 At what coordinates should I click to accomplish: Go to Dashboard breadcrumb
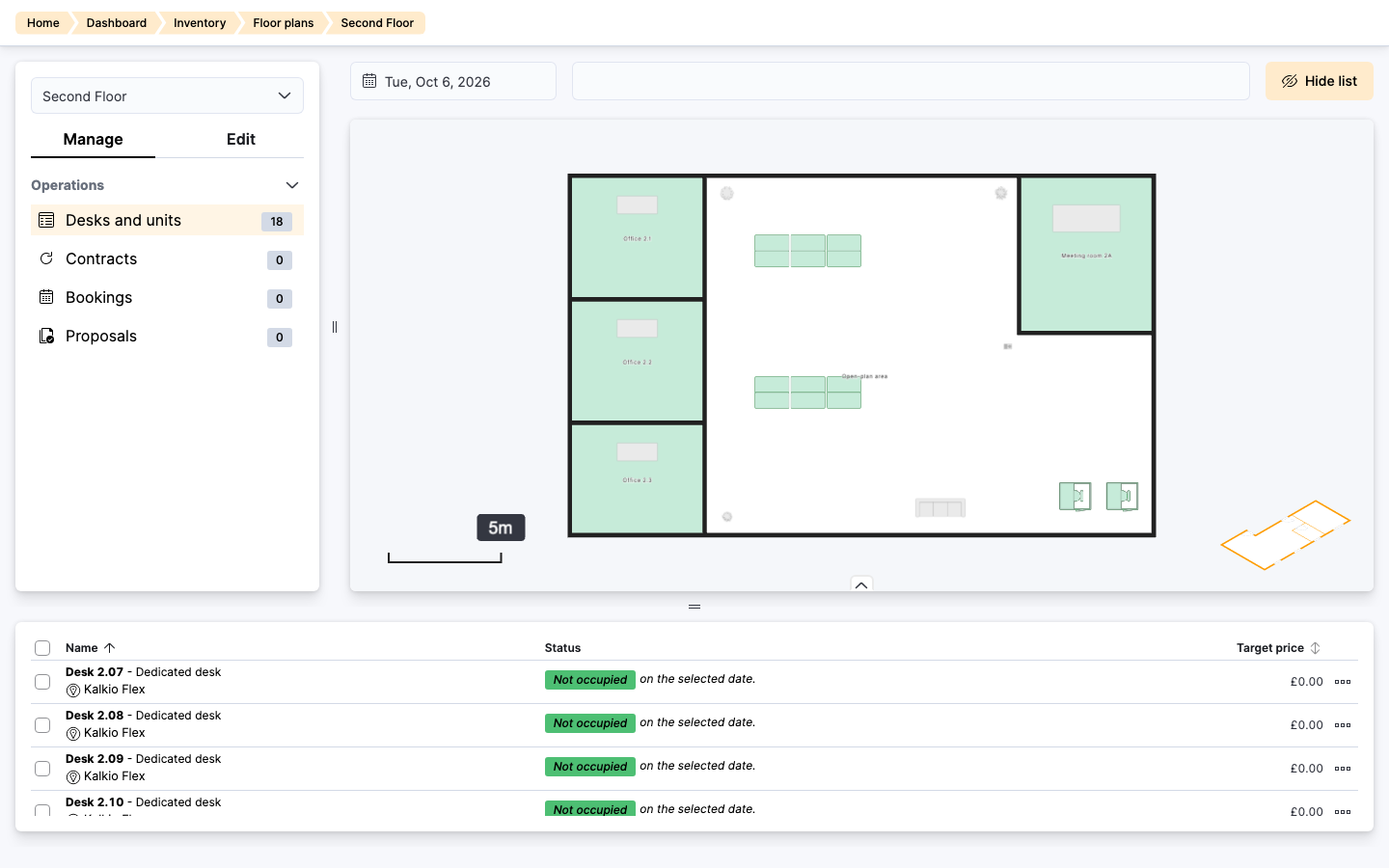coord(117,23)
